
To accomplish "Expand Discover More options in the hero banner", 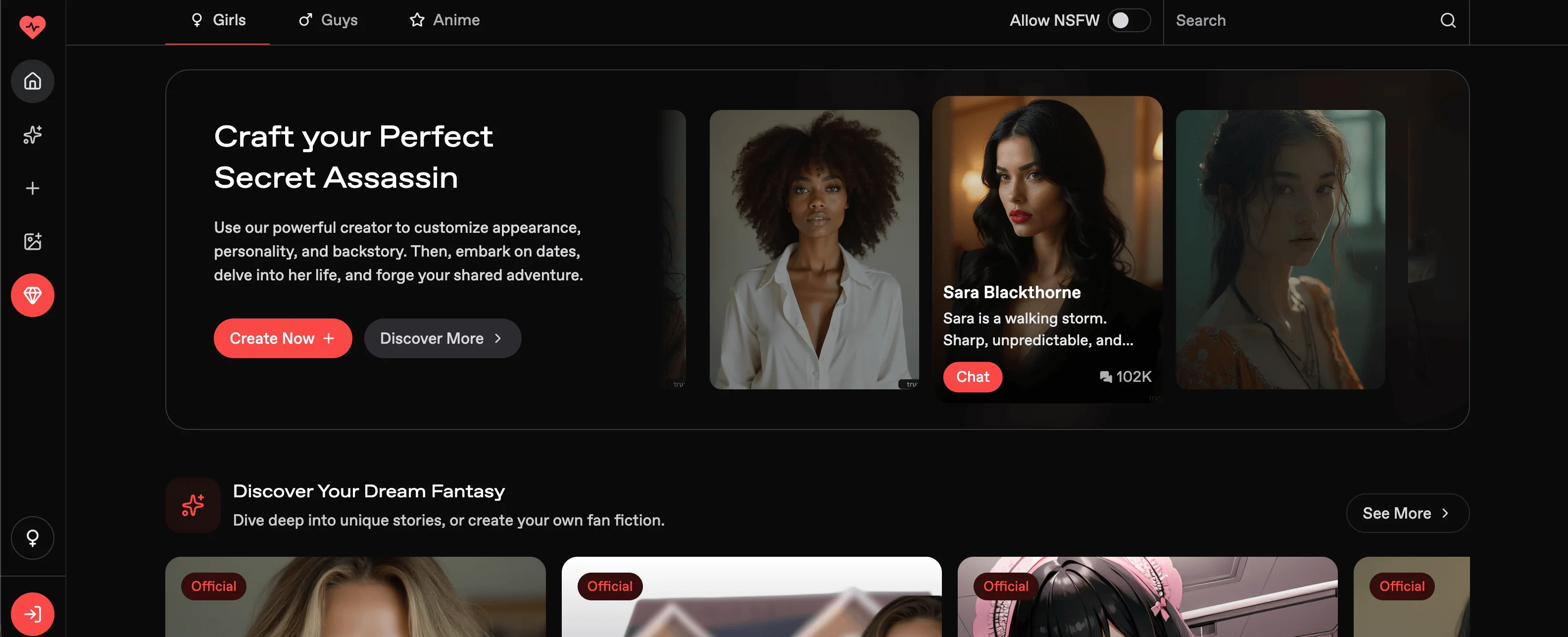I will pos(442,338).
